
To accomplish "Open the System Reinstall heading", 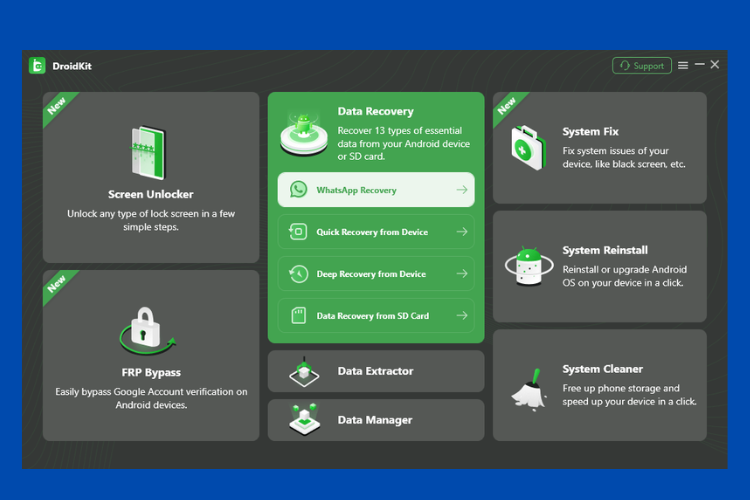I will tap(605, 250).
